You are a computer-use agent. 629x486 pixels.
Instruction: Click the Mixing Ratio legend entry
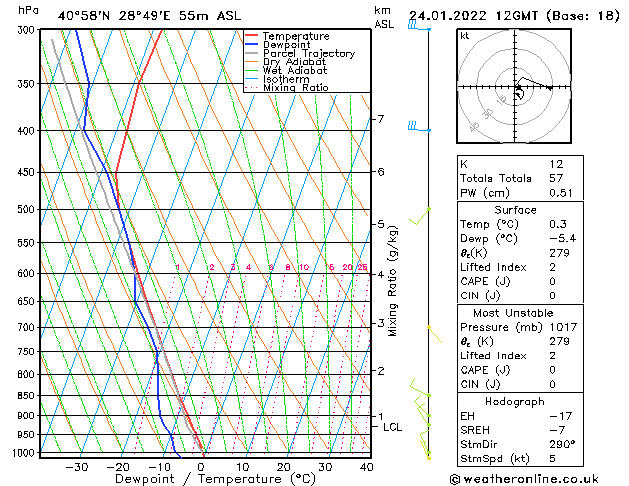pos(295,88)
